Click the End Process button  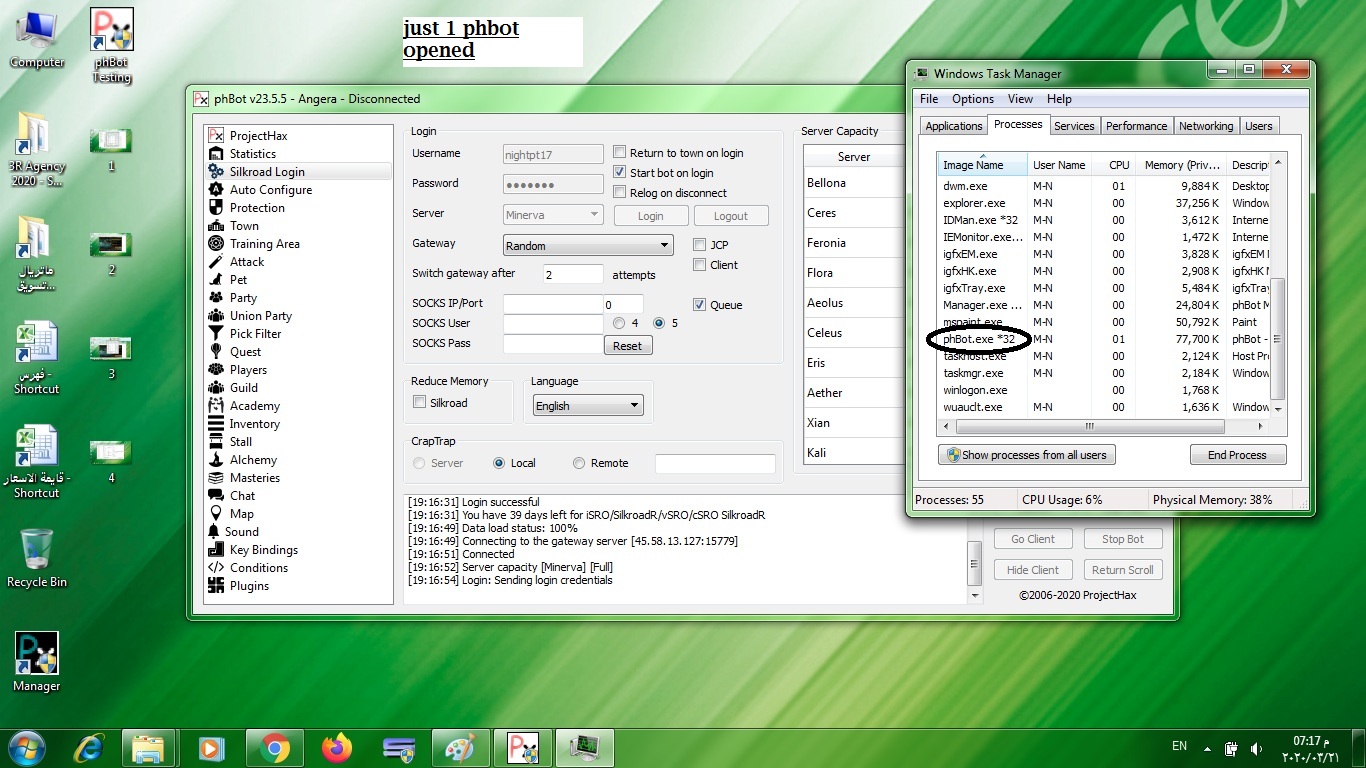point(1237,455)
